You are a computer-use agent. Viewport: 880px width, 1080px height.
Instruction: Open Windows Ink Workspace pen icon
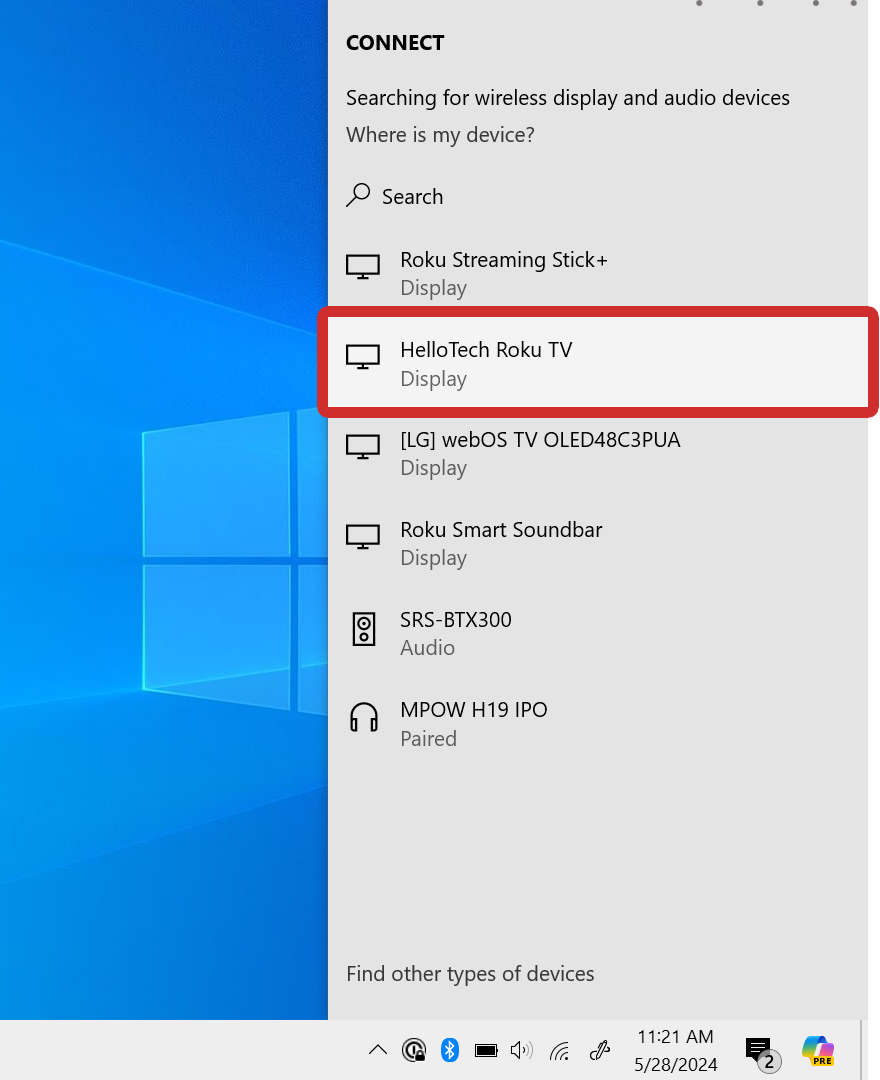(x=598, y=1049)
